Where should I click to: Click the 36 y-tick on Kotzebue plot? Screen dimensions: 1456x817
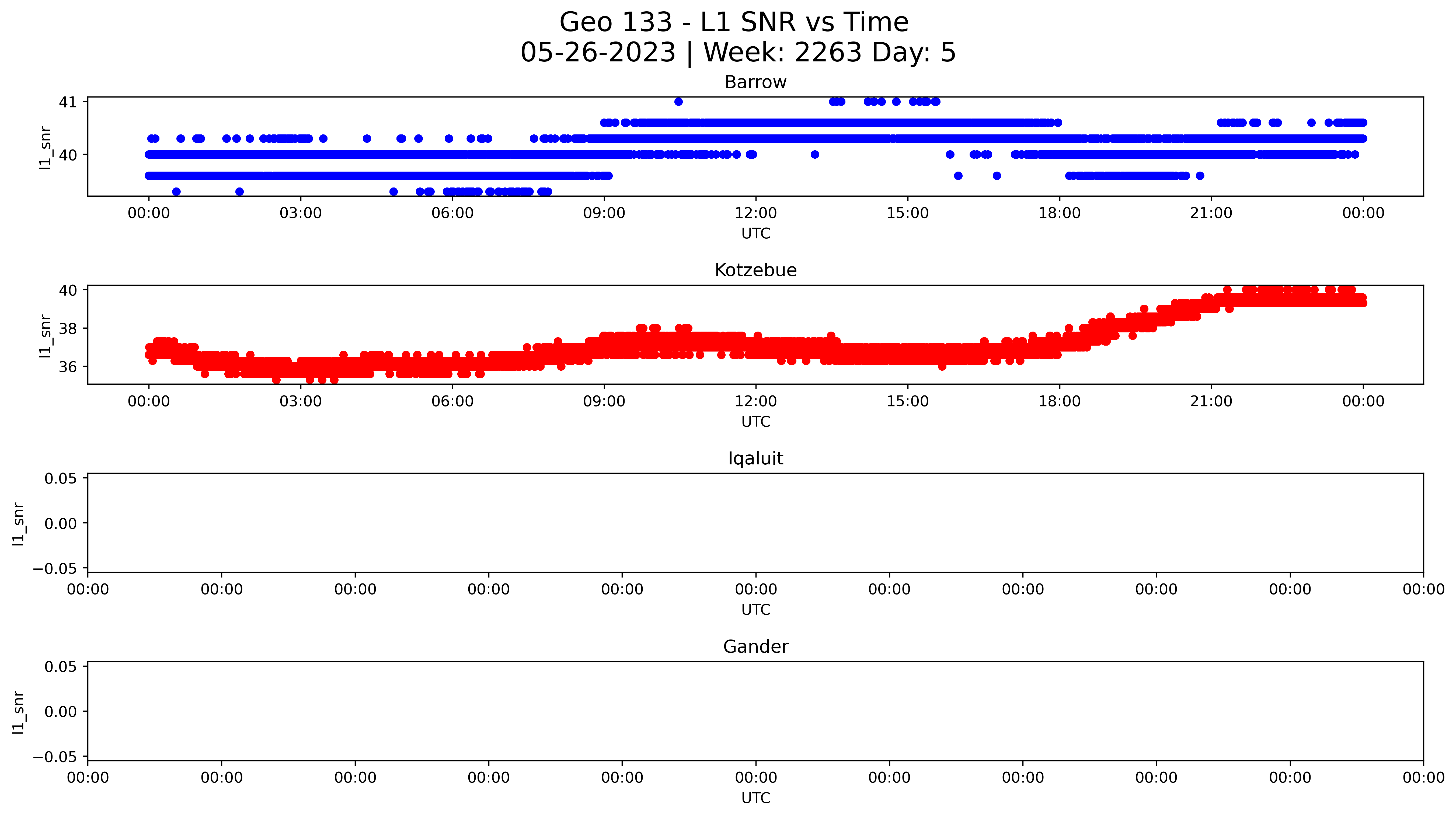click(x=68, y=367)
